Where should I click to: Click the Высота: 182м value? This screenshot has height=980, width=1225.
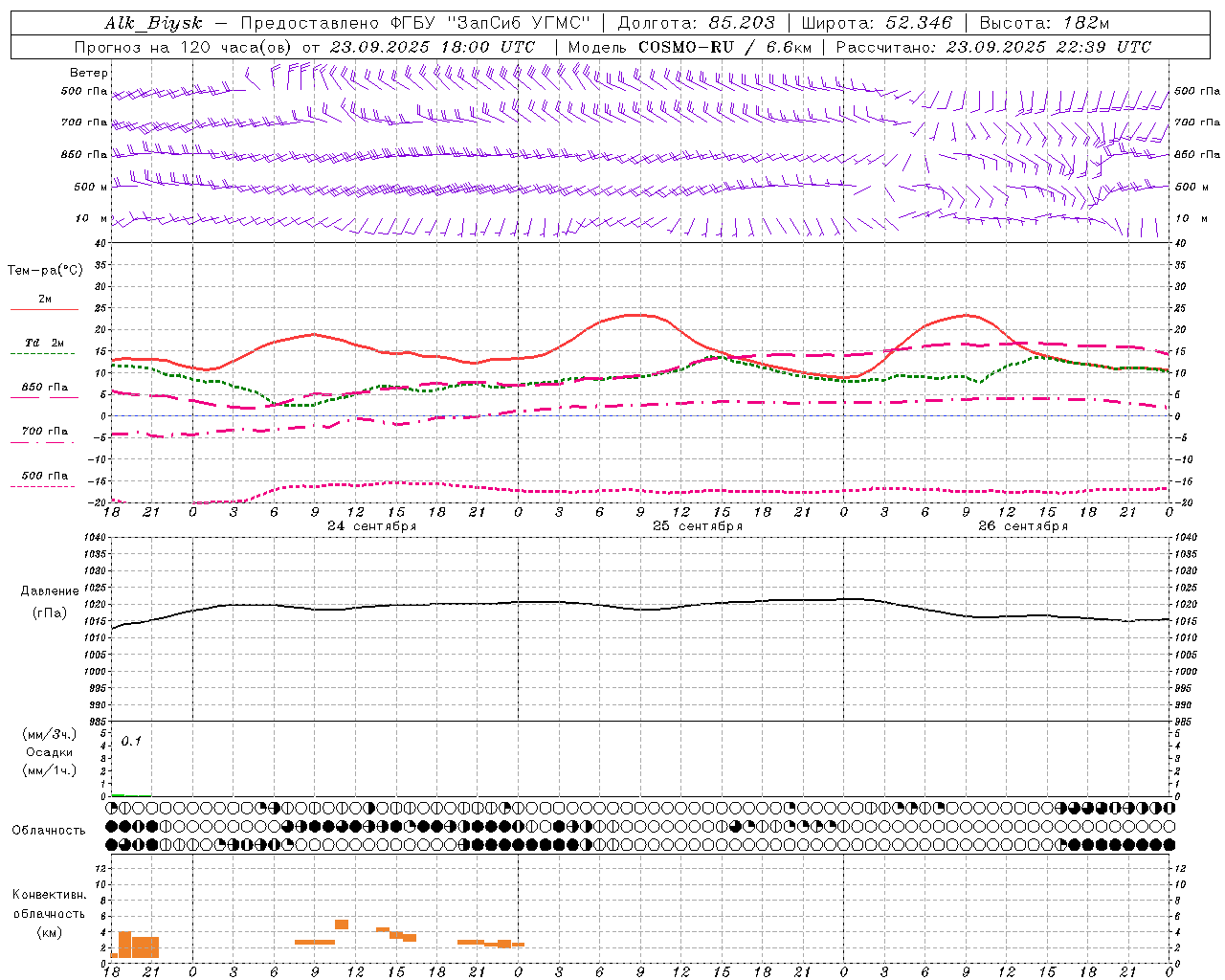[x=1045, y=23]
